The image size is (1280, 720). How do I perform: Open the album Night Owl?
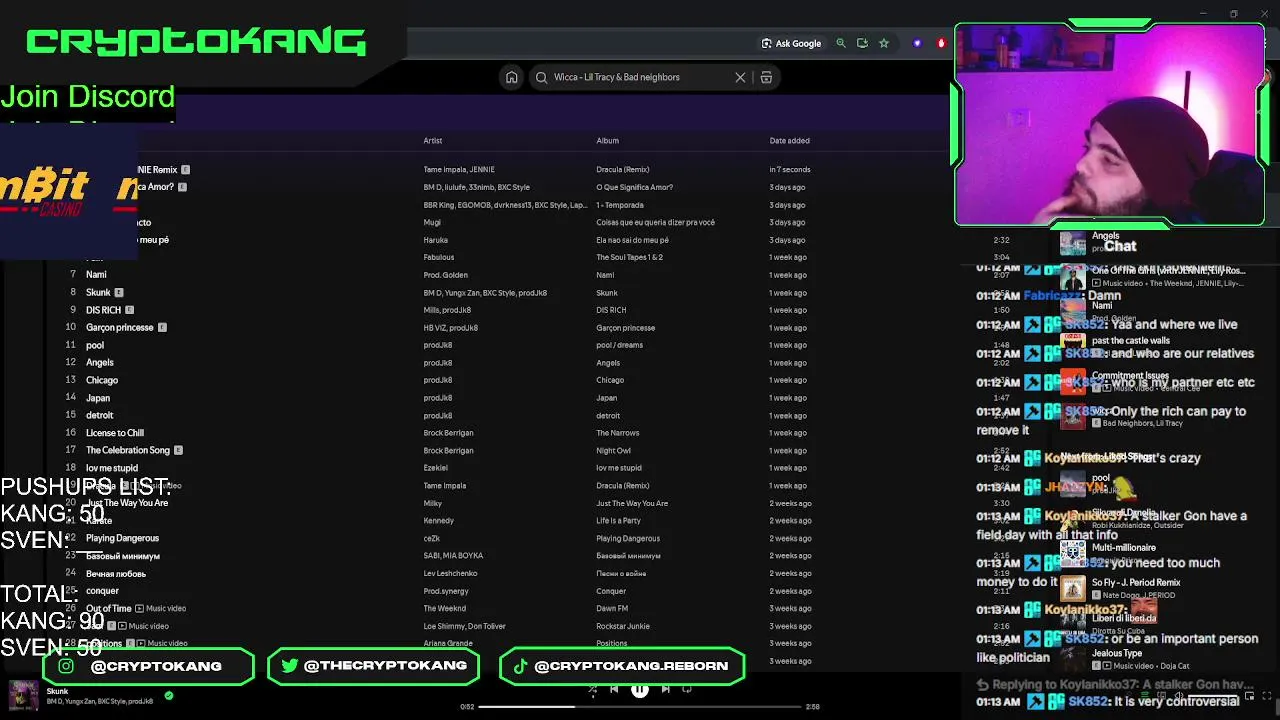613,450
